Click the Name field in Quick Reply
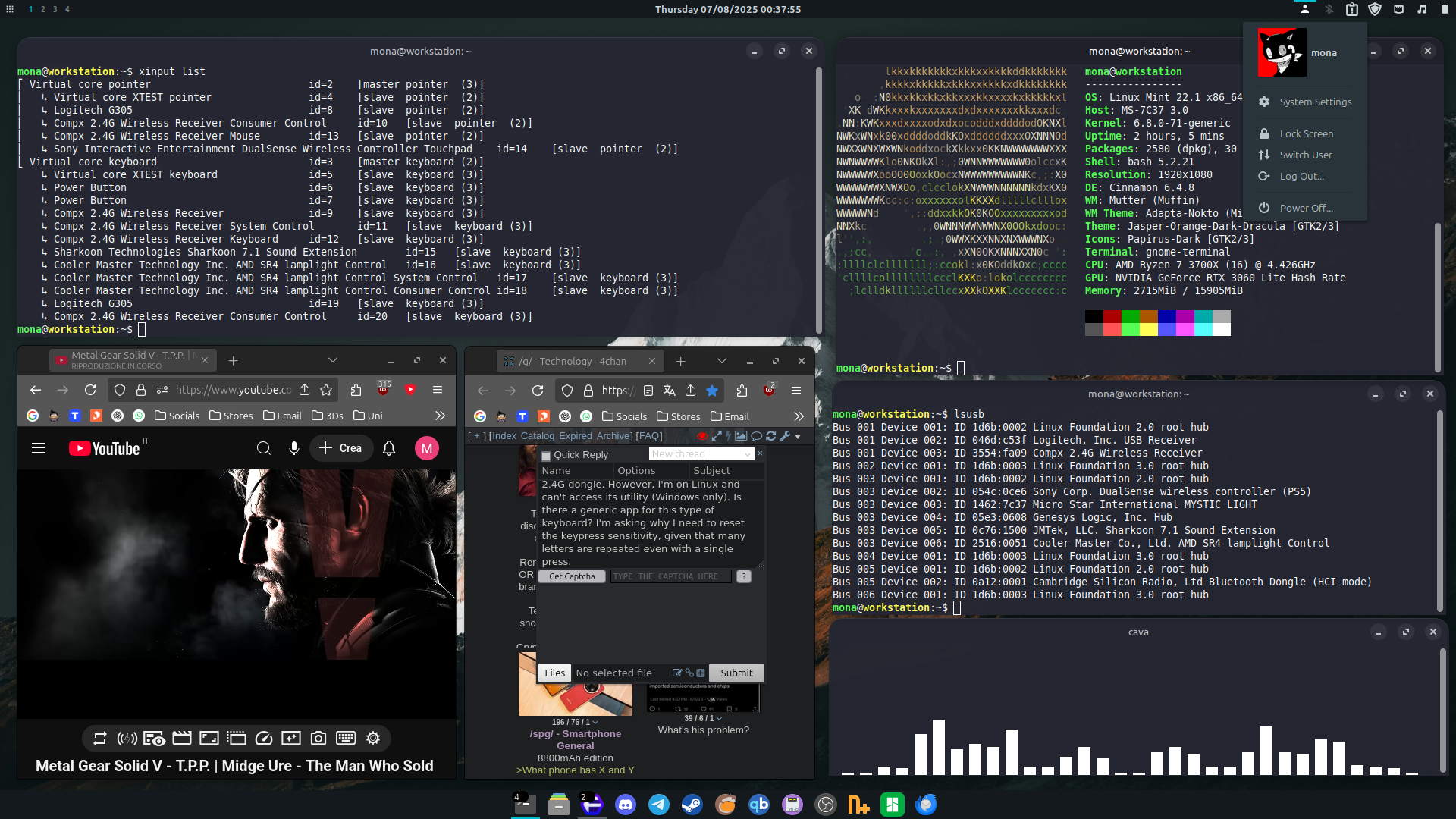 click(x=575, y=471)
